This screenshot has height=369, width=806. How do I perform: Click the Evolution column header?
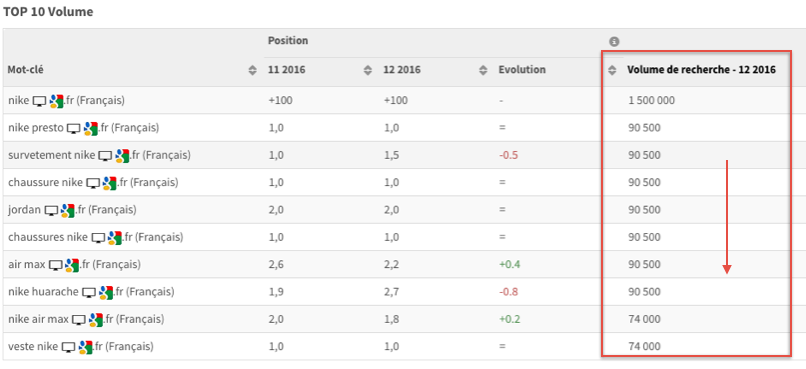tap(522, 70)
